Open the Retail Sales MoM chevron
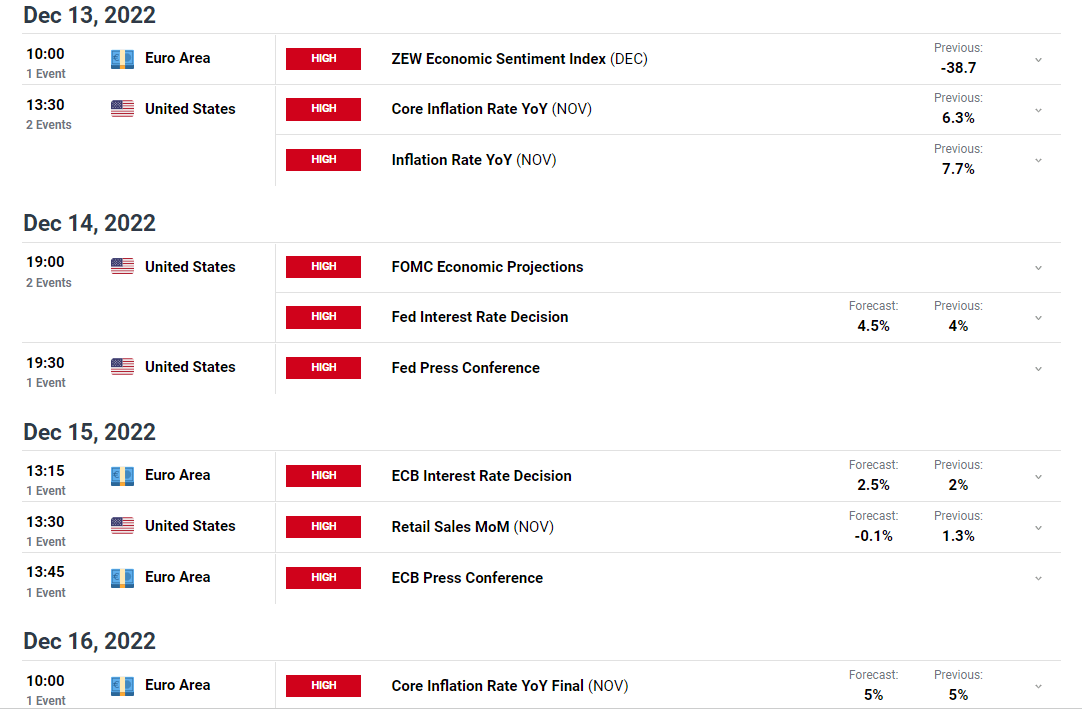This screenshot has height=710, width=1082. pos(1038,529)
